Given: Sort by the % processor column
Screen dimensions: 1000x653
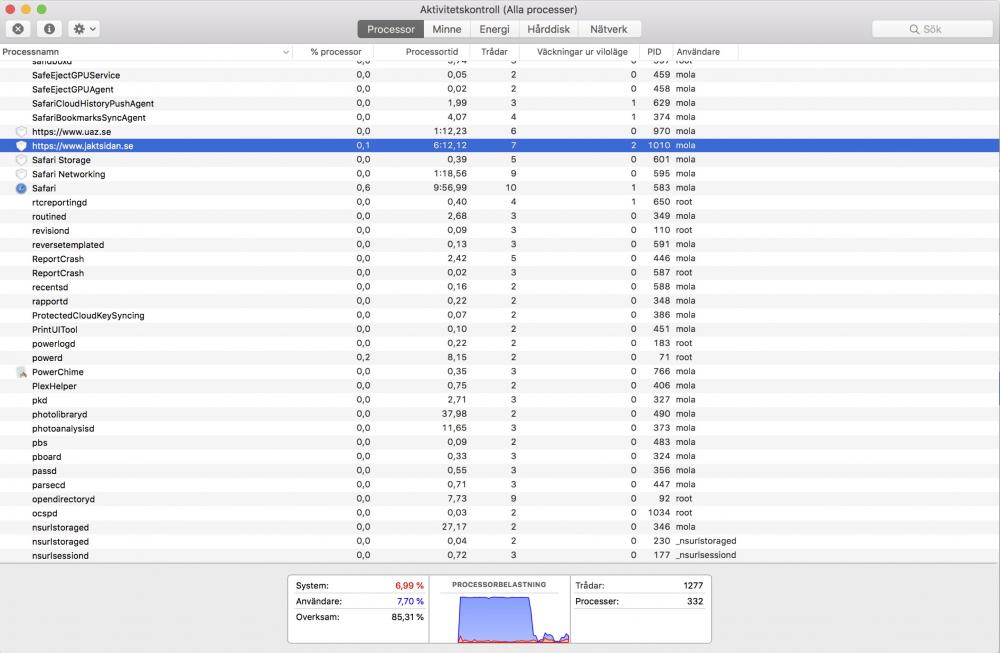Looking at the screenshot, I should coord(335,52).
